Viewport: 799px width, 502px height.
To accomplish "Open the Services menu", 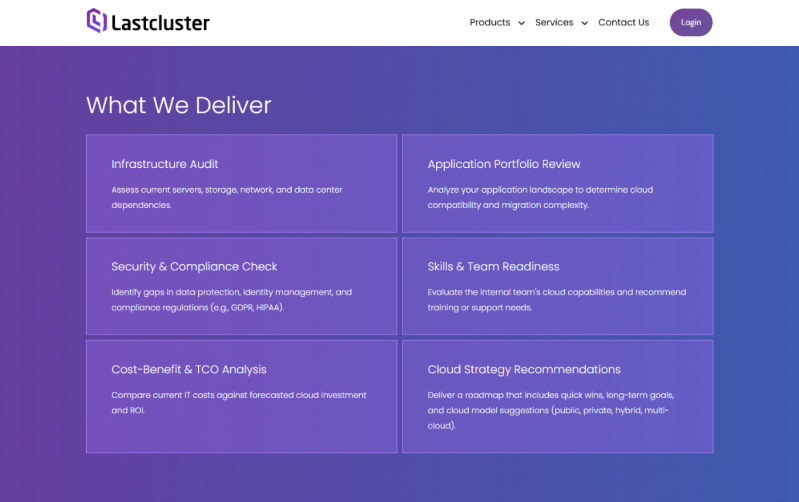I will coord(554,22).
